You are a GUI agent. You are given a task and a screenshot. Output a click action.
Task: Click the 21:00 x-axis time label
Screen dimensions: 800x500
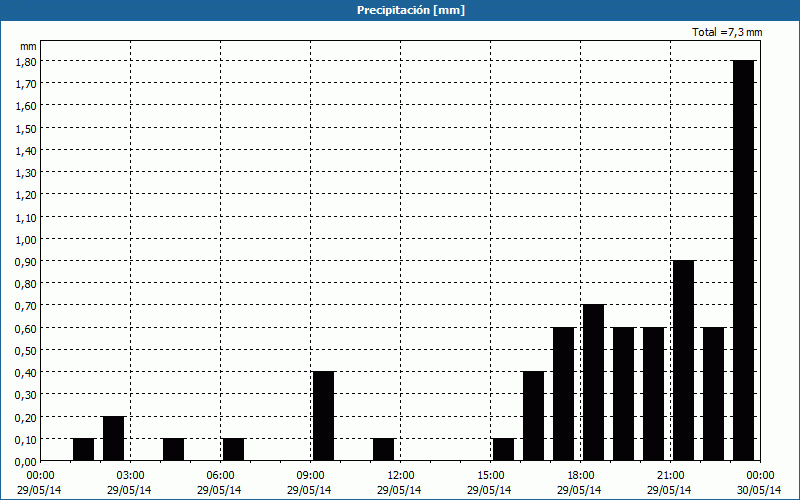pyautogui.click(x=670, y=476)
